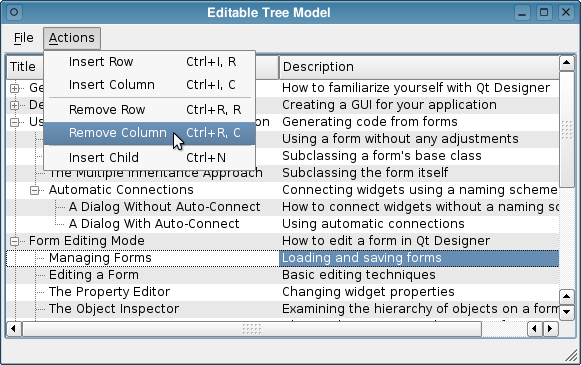581x365 pixels.
Task: Click the horizontal scrollbar right arrow
Action: [x=550, y=329]
